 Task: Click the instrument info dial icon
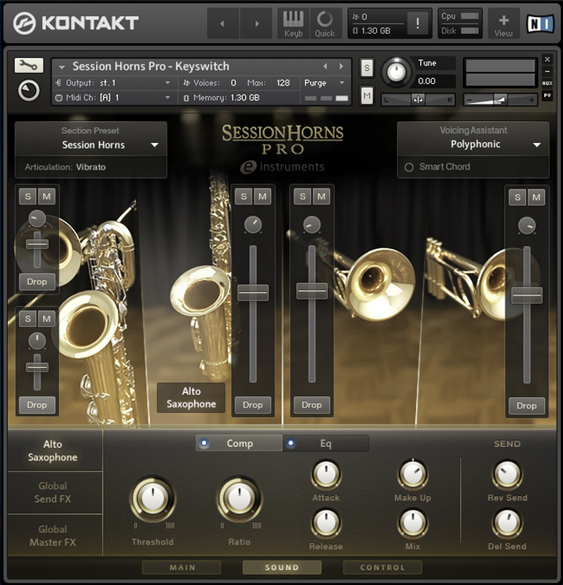tap(29, 91)
